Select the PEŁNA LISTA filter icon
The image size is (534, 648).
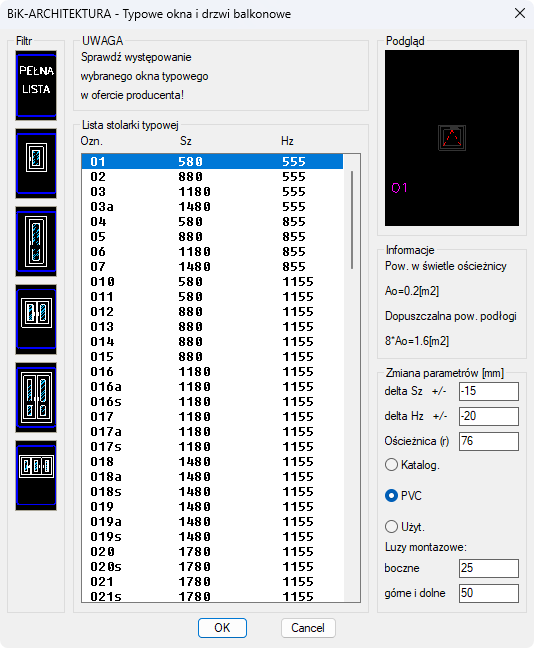tap(36, 86)
